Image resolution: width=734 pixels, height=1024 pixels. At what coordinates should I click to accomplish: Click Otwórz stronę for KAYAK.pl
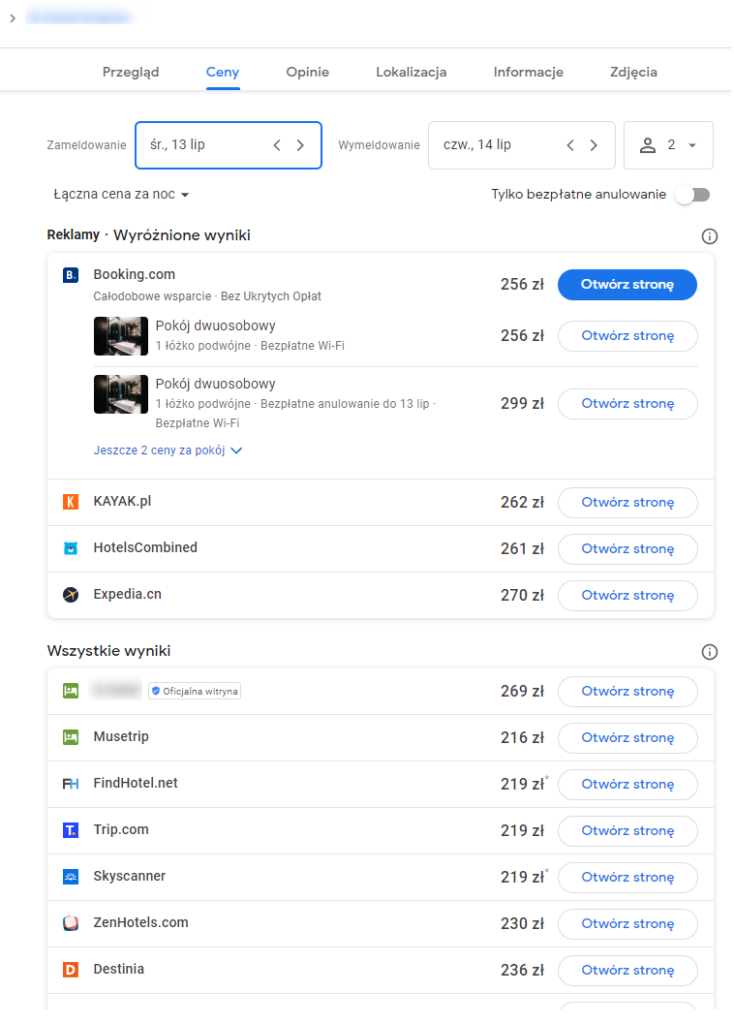click(628, 502)
